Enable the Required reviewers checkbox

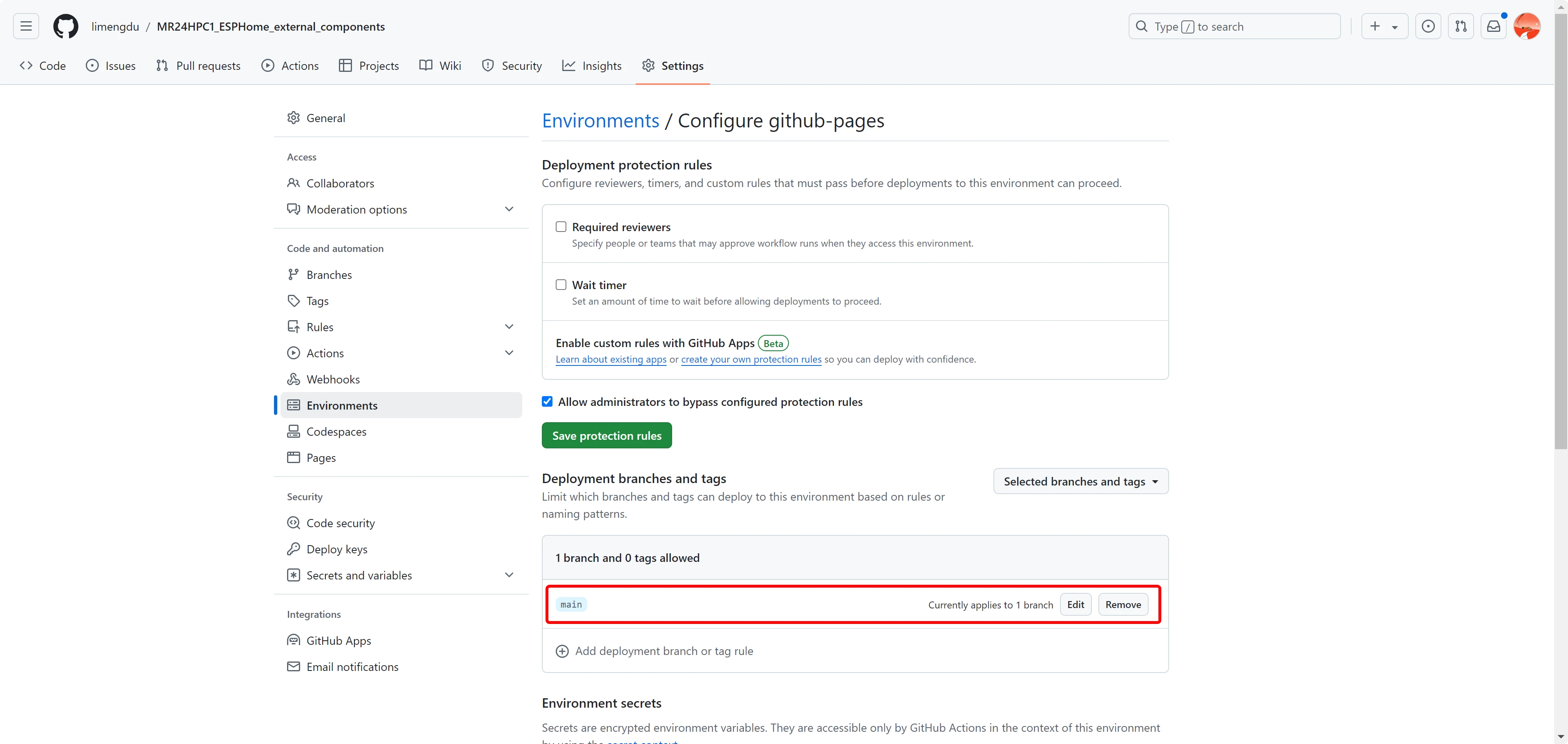pos(561,227)
